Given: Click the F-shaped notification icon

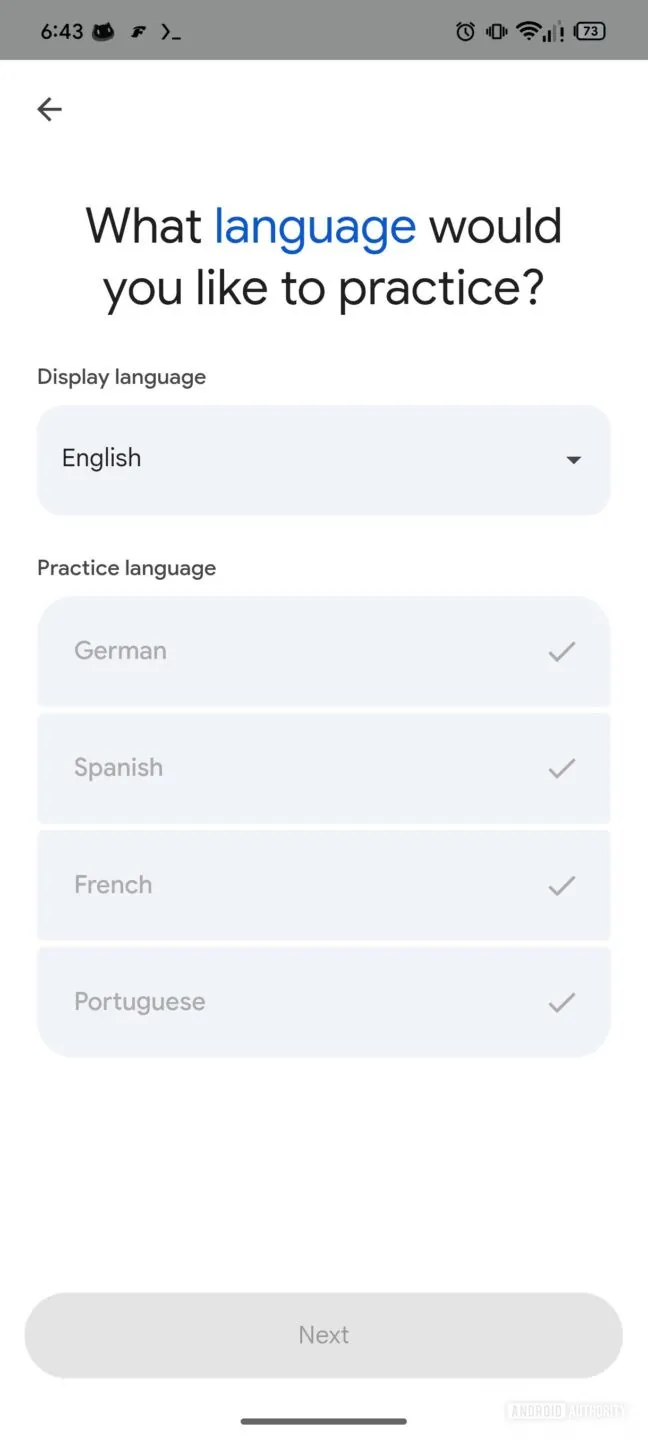Looking at the screenshot, I should pyautogui.click(x=139, y=31).
